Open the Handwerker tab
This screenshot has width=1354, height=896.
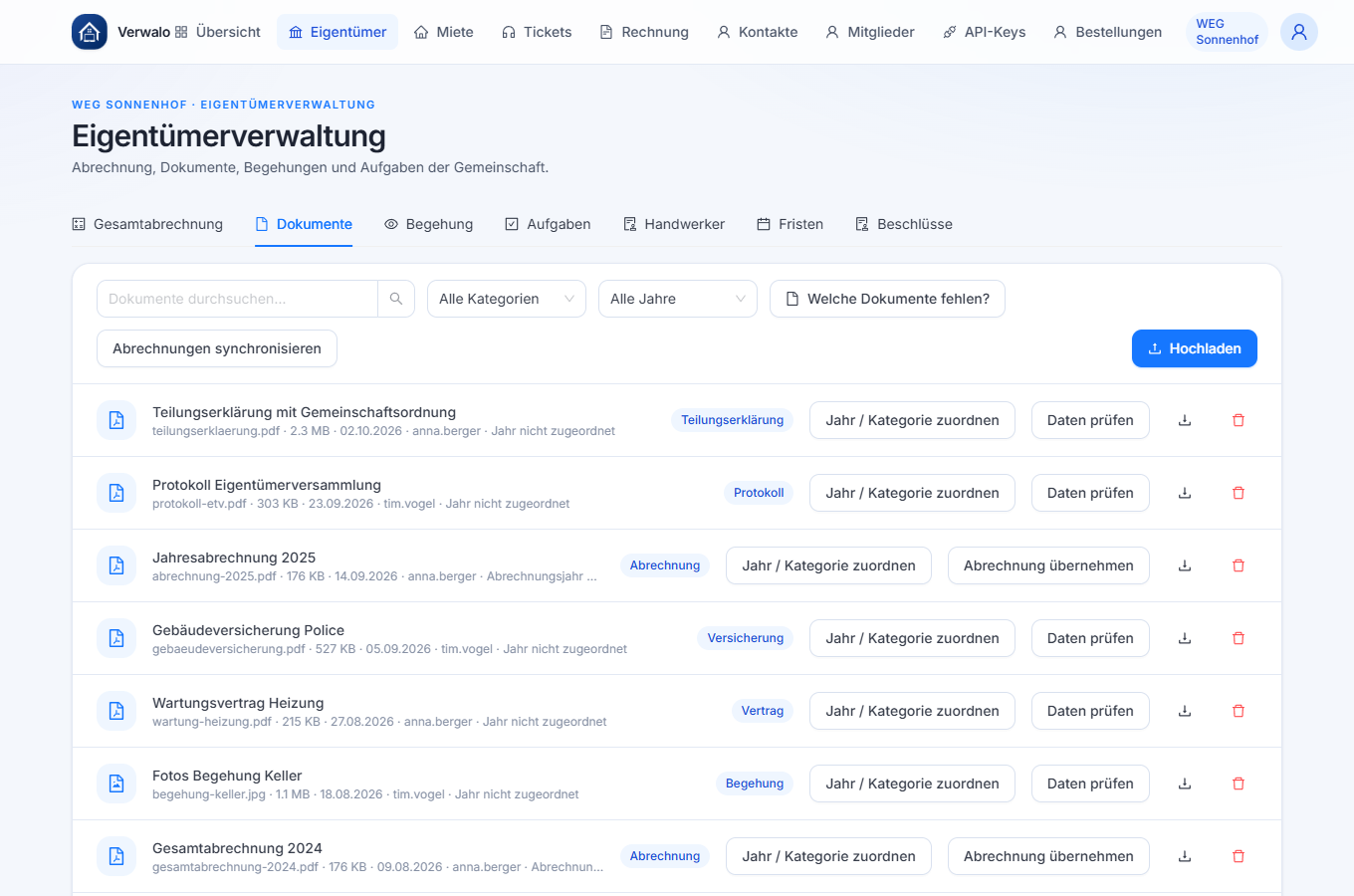click(674, 224)
